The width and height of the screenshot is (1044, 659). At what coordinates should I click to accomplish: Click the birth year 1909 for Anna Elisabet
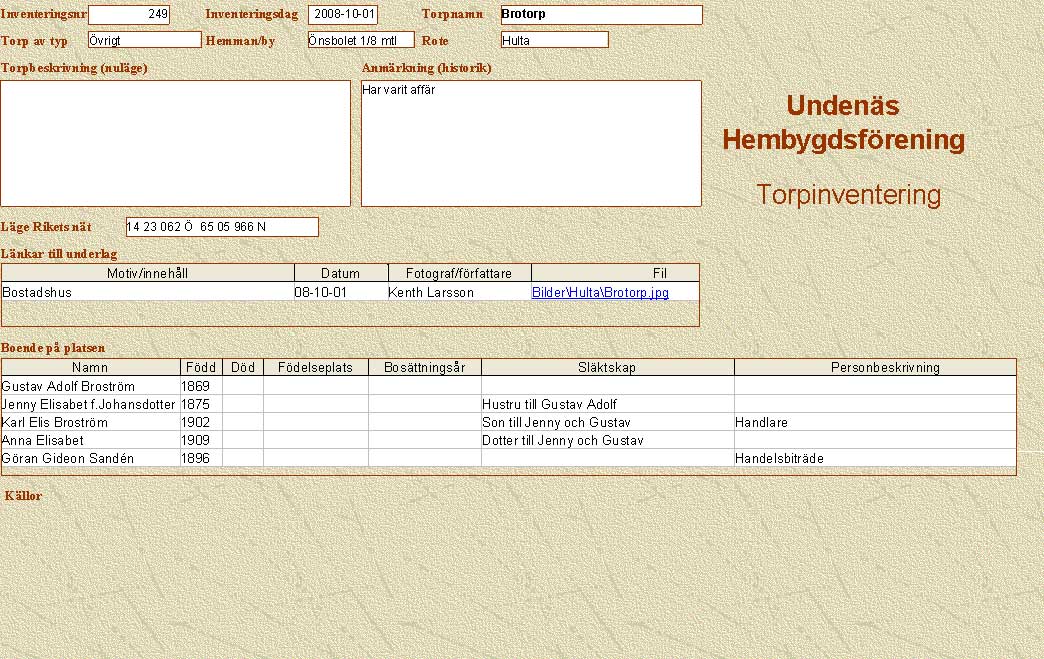coord(200,441)
